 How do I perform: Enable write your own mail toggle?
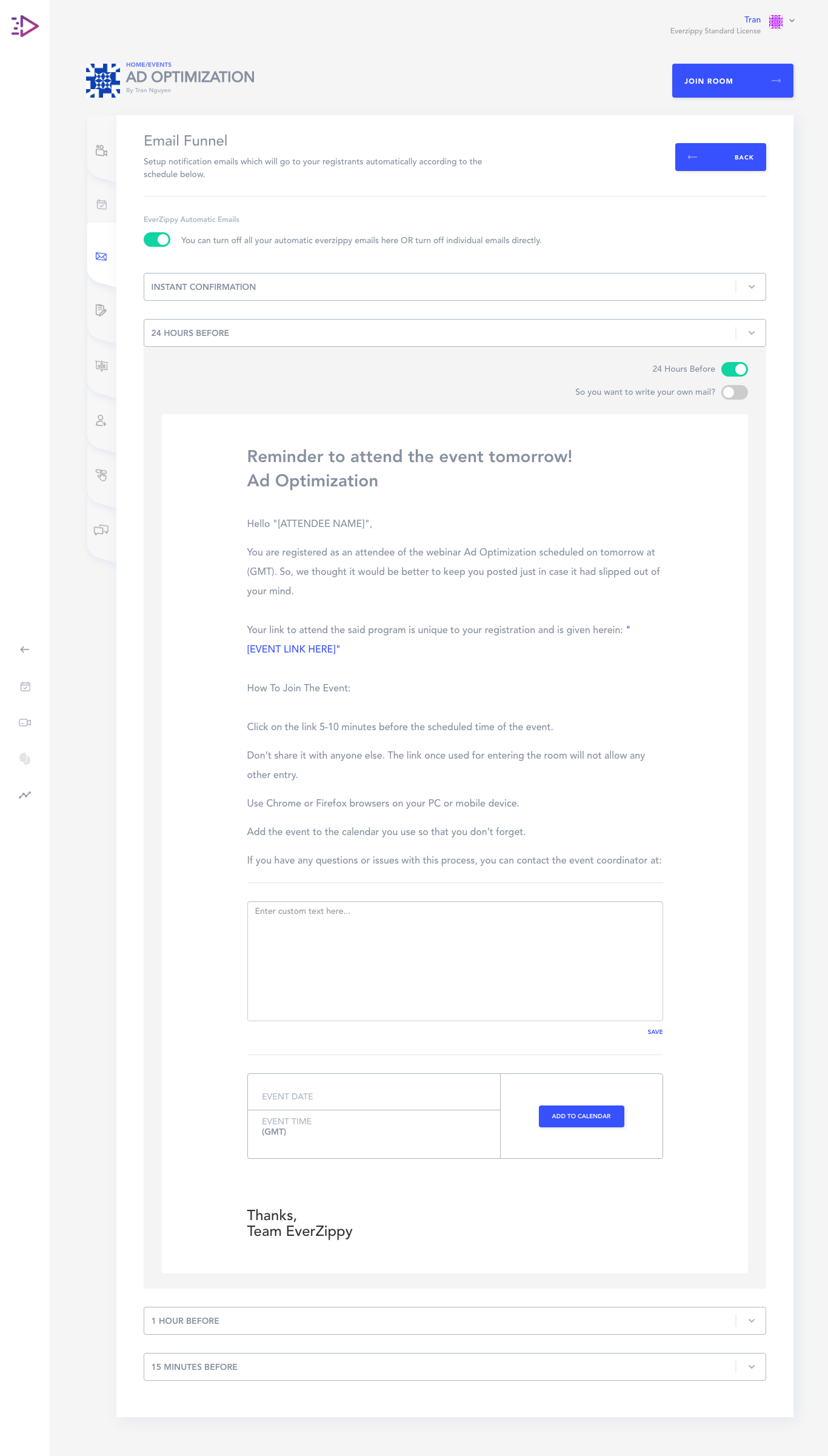[x=735, y=392]
